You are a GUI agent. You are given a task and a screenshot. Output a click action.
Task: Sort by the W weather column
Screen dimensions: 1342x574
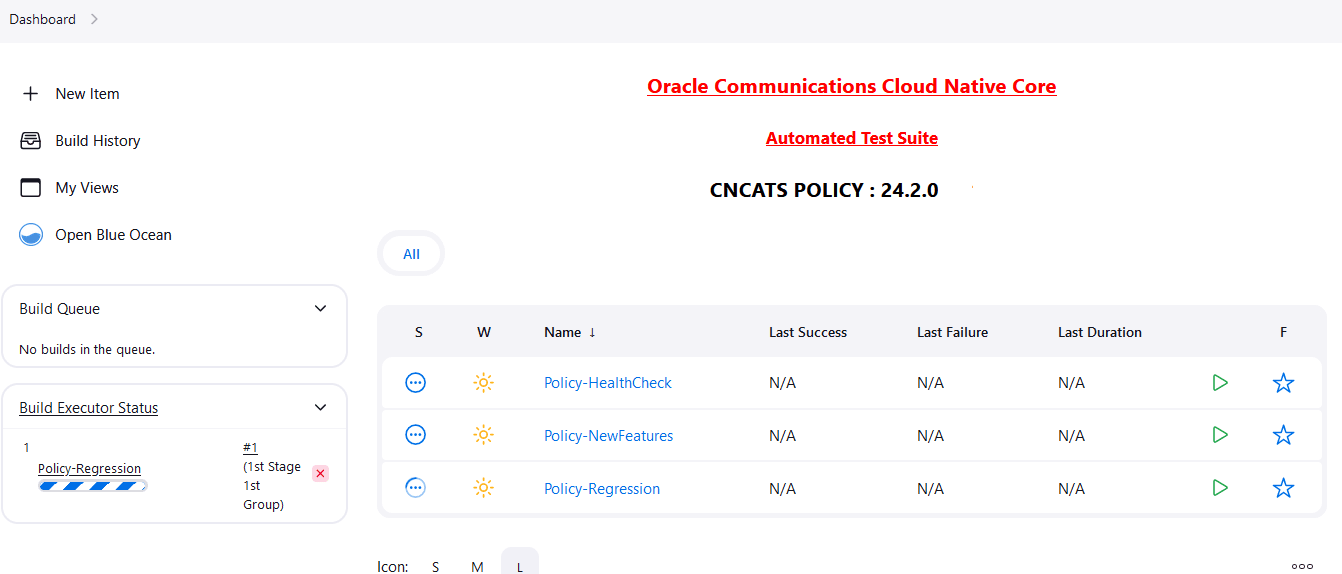pos(484,332)
